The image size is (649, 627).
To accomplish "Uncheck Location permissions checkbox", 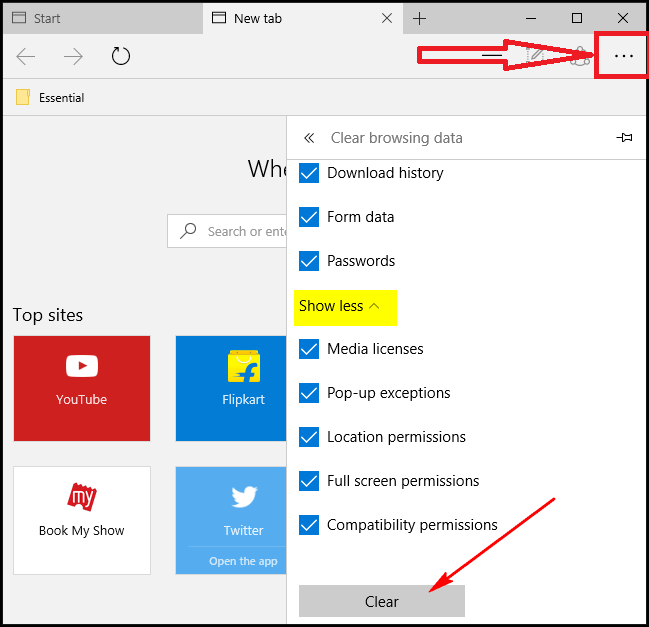I will [x=309, y=437].
